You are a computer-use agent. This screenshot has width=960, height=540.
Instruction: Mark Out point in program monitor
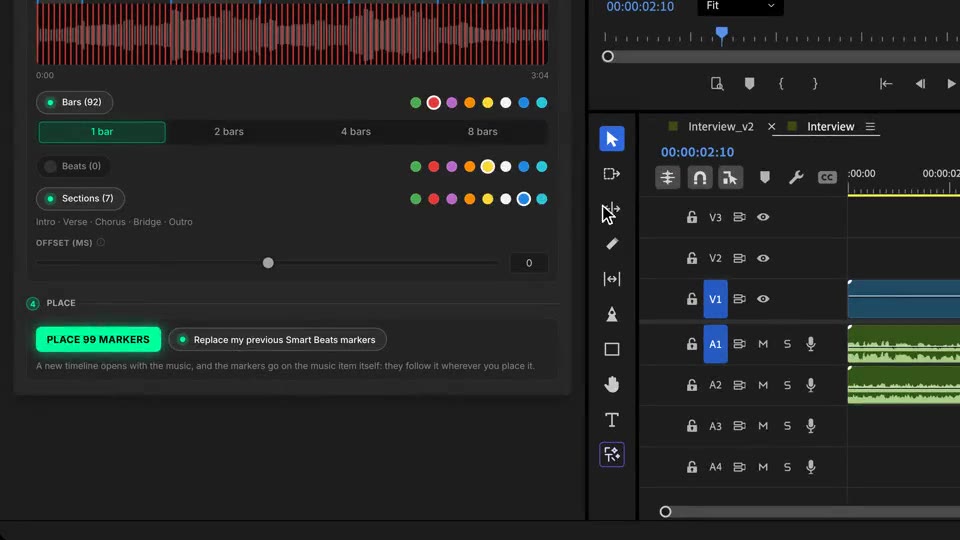tap(815, 84)
